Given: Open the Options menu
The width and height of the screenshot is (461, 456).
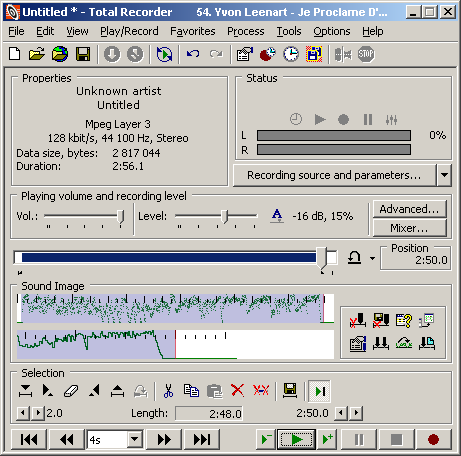Looking at the screenshot, I should pyautogui.click(x=332, y=31).
